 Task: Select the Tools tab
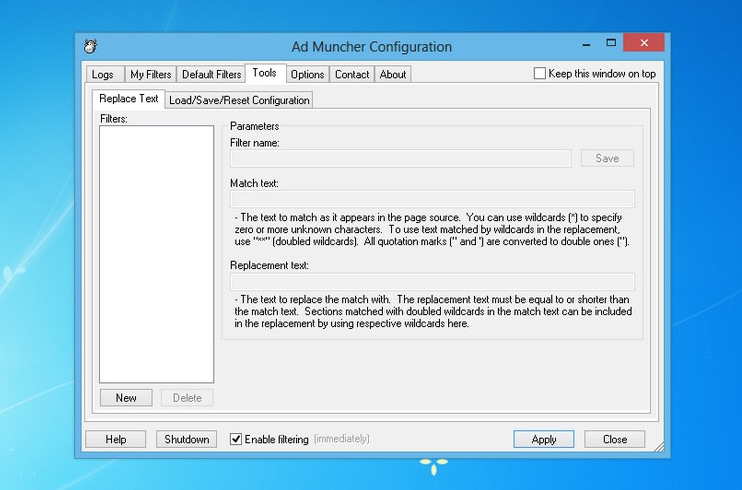265,73
